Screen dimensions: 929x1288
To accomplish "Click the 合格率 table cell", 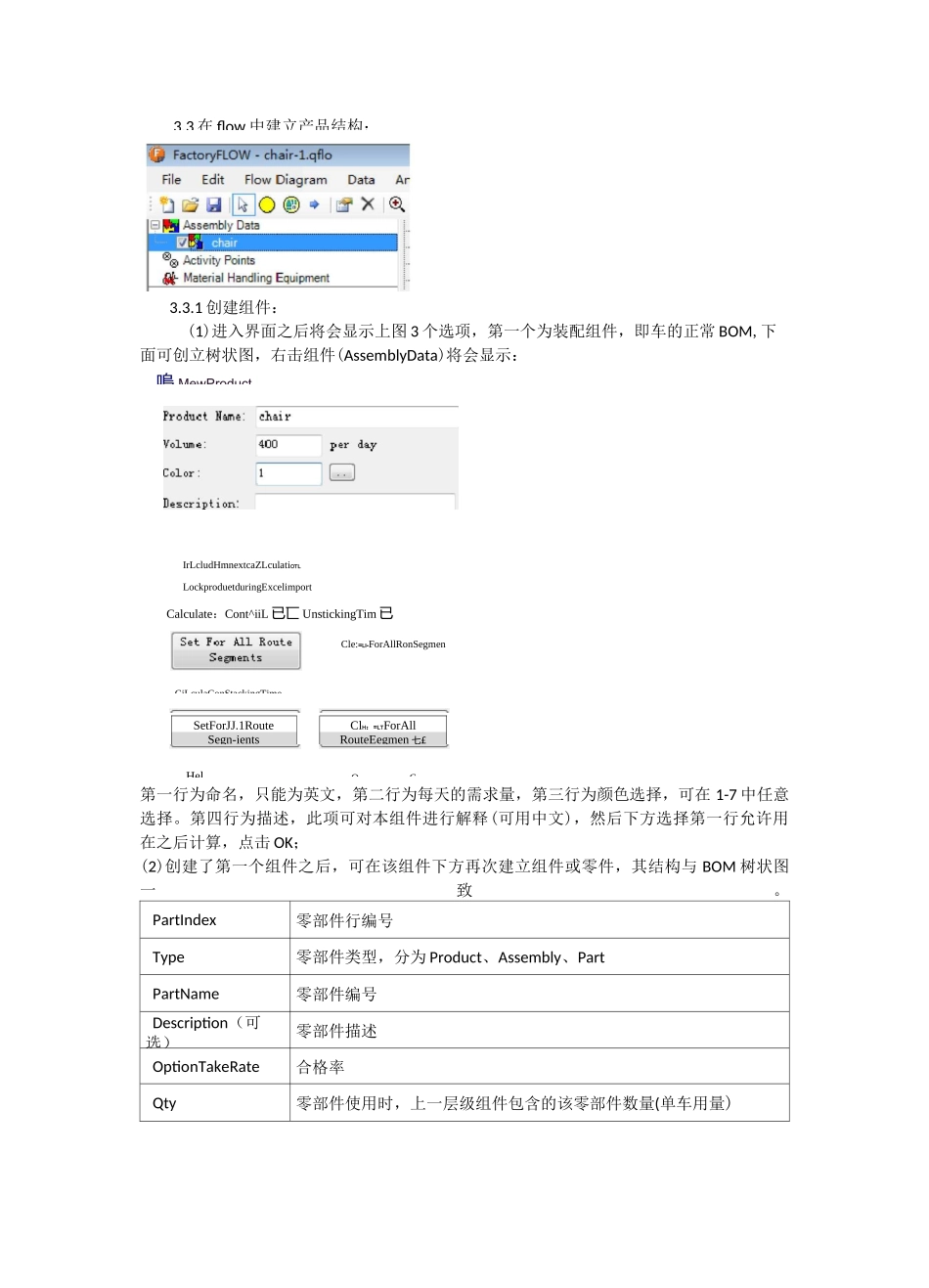I will pos(540,1067).
